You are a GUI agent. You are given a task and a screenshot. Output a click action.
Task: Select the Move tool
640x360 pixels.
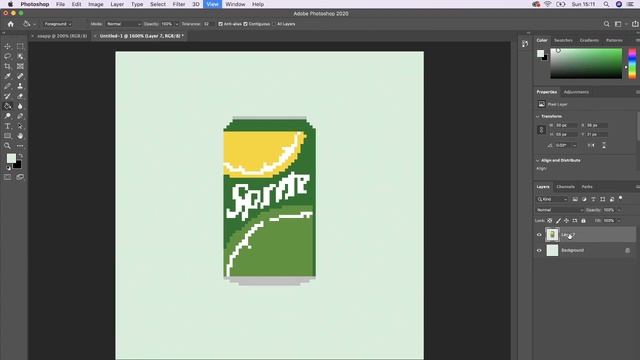tap(7, 46)
